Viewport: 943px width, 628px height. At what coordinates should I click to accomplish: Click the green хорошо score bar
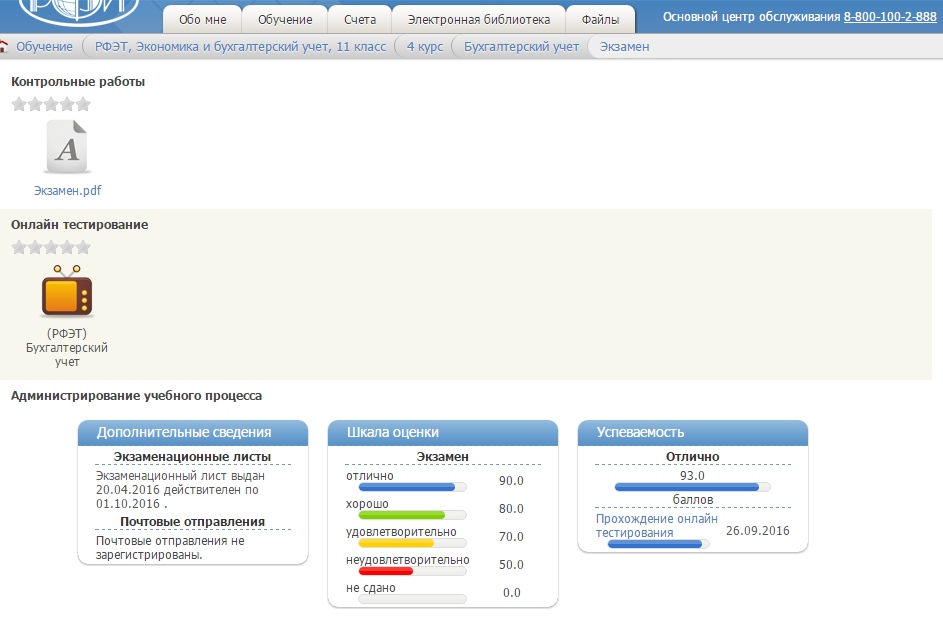(x=402, y=515)
